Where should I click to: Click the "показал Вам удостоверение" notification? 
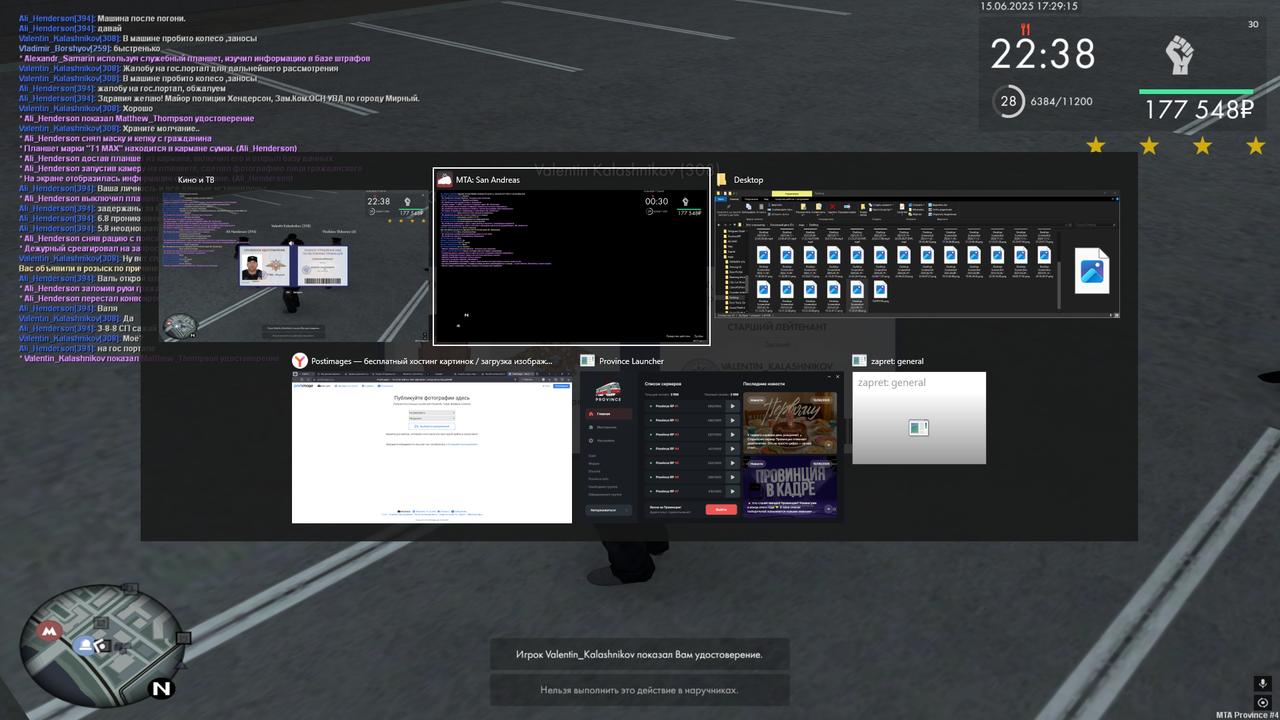tap(639, 655)
